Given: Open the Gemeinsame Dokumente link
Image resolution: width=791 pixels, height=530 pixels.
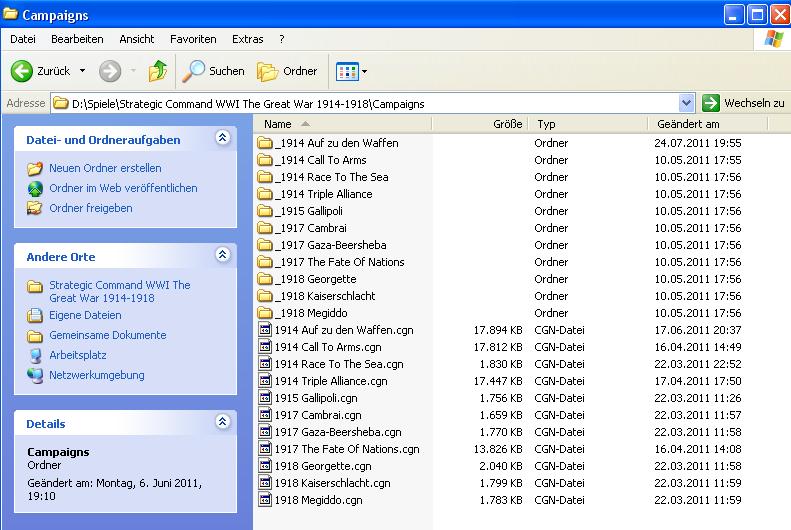Looking at the screenshot, I should tap(107, 335).
